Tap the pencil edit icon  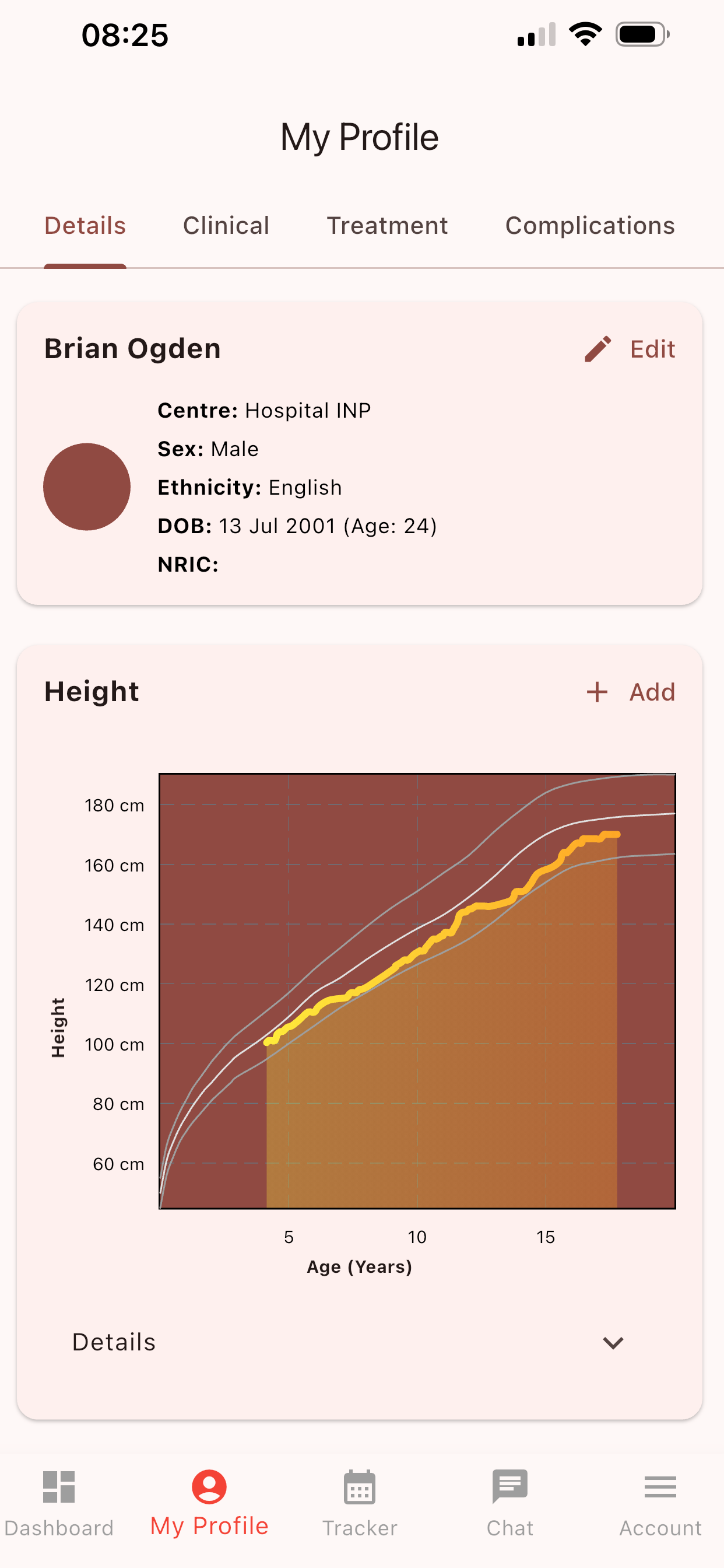click(x=598, y=349)
